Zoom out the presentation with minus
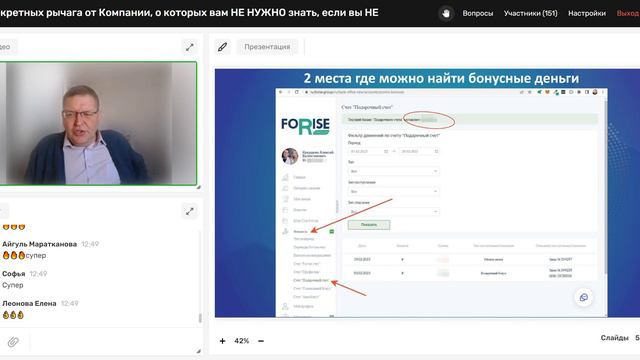The image size is (640, 360). click(261, 341)
